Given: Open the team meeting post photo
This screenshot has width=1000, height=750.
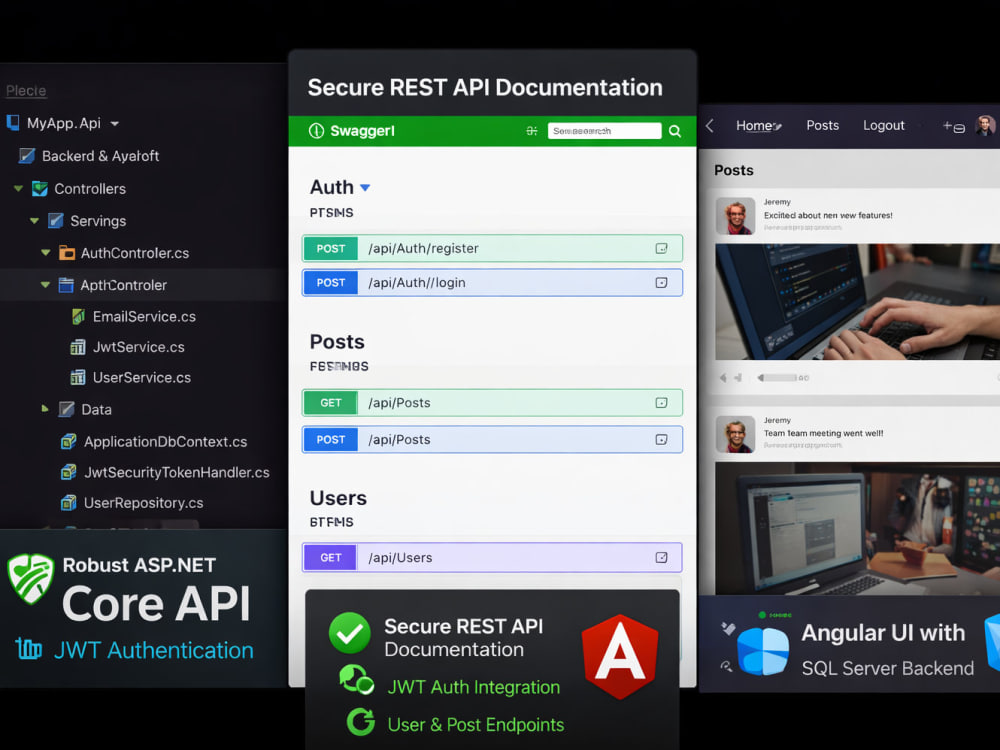Looking at the screenshot, I should tap(857, 529).
